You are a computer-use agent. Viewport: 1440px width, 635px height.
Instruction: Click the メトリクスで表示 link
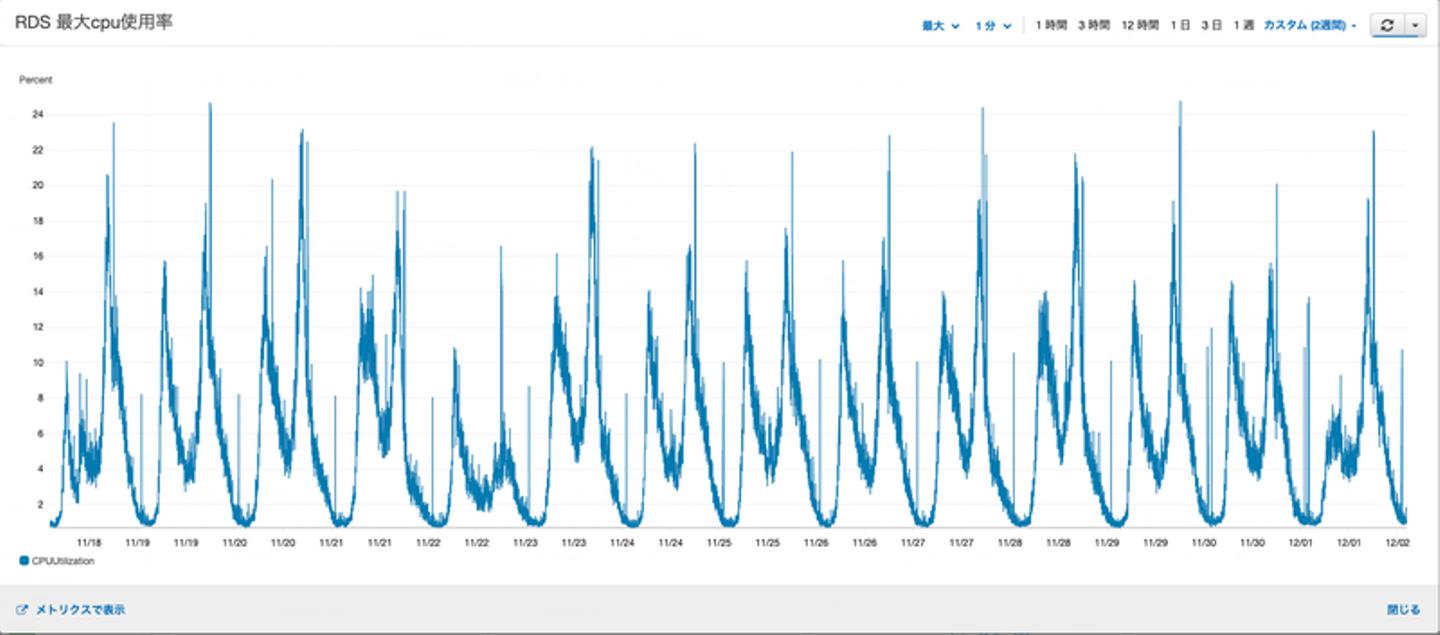(80, 609)
